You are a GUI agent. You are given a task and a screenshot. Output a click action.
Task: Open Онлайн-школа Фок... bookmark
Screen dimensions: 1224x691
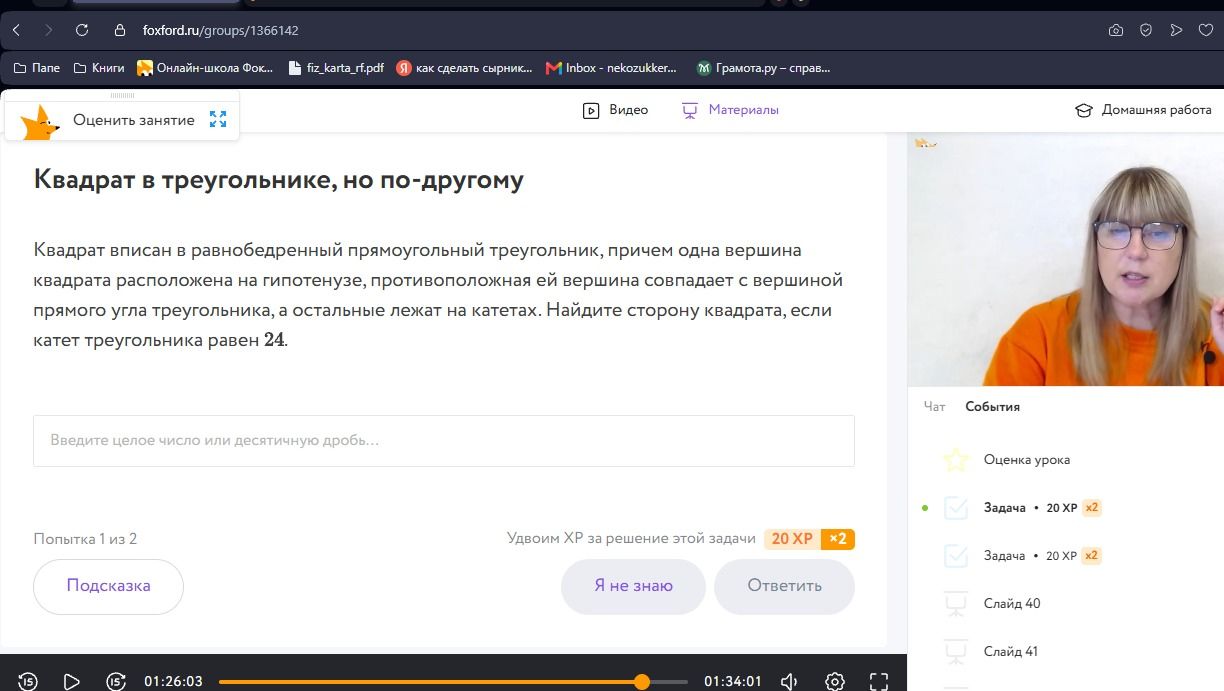(x=205, y=68)
